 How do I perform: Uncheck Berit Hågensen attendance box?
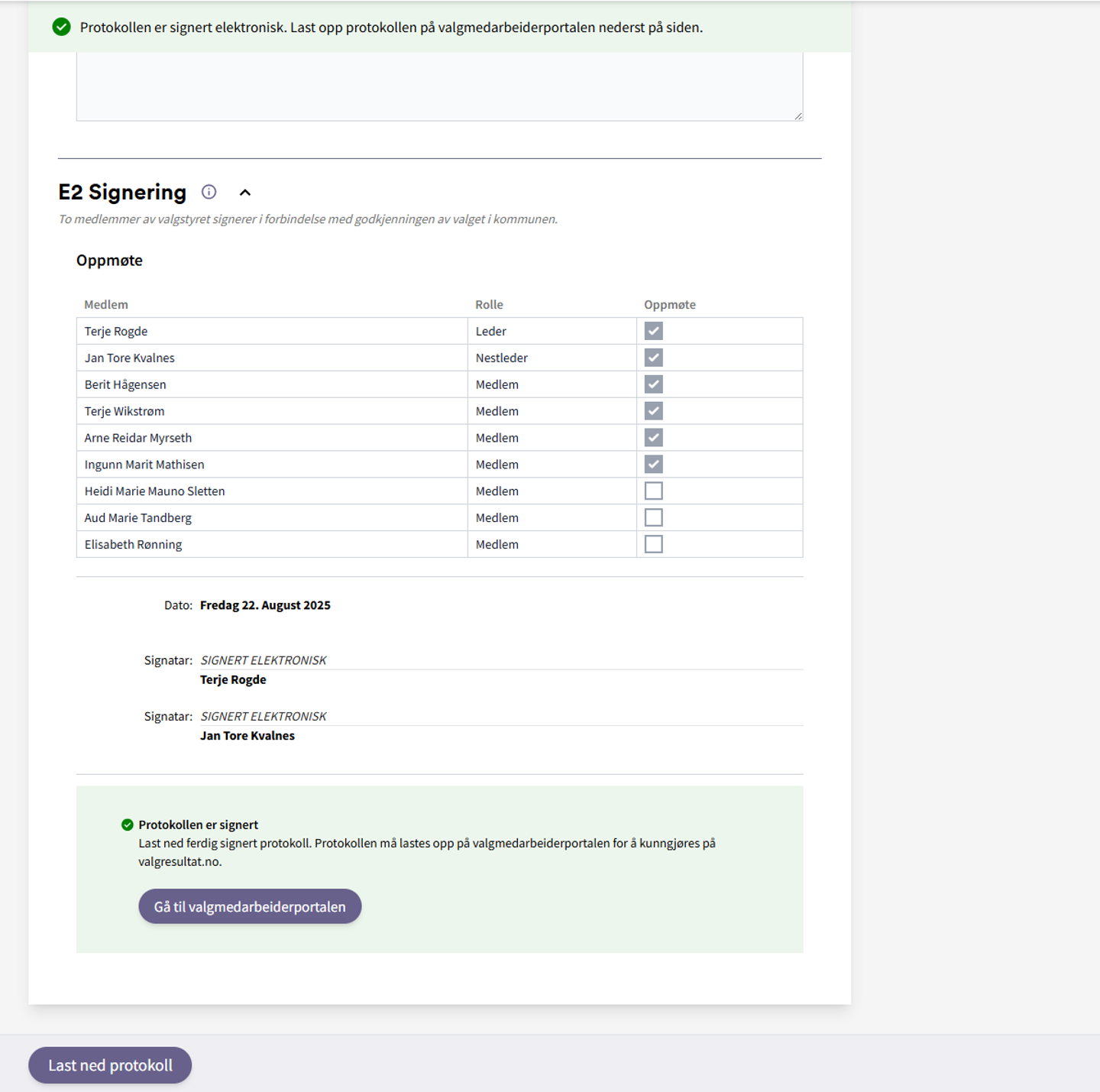click(653, 384)
